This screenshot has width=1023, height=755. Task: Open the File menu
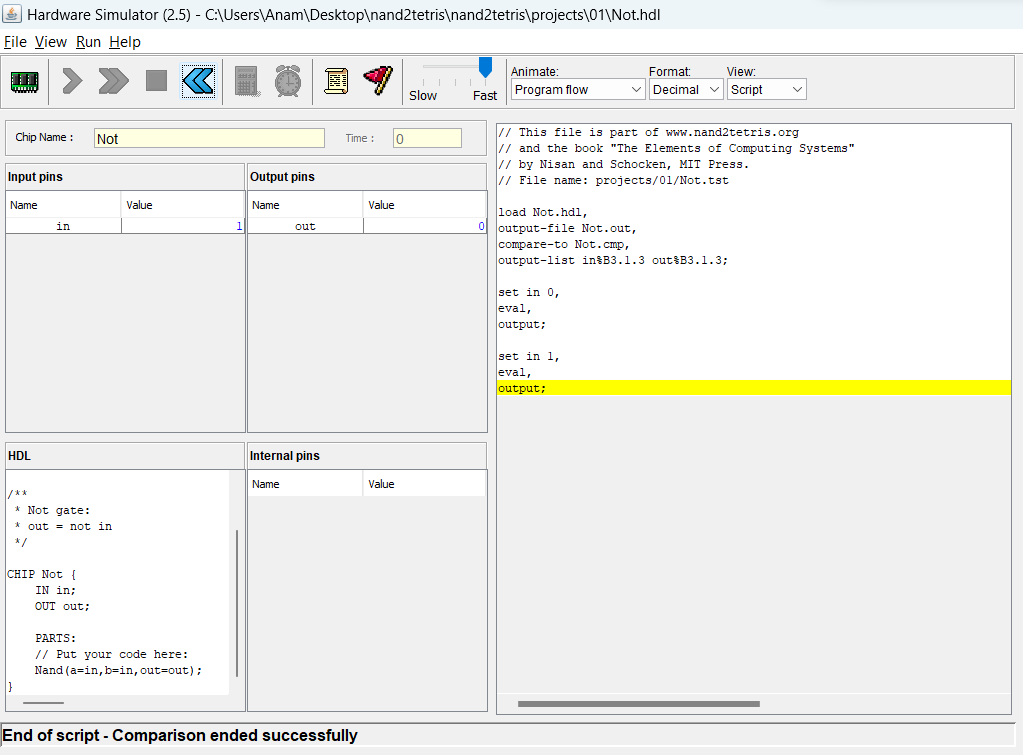(15, 42)
